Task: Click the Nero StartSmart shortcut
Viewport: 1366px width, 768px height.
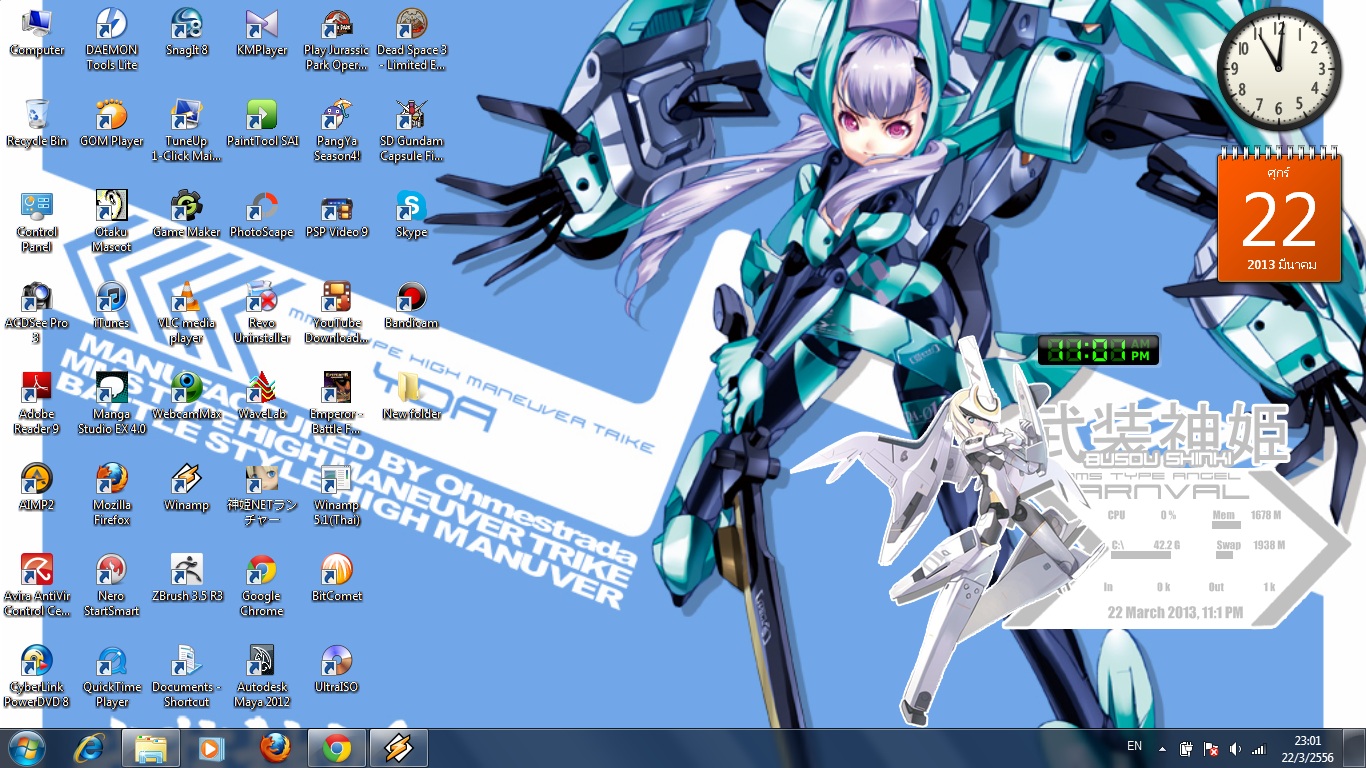Action: [112, 586]
